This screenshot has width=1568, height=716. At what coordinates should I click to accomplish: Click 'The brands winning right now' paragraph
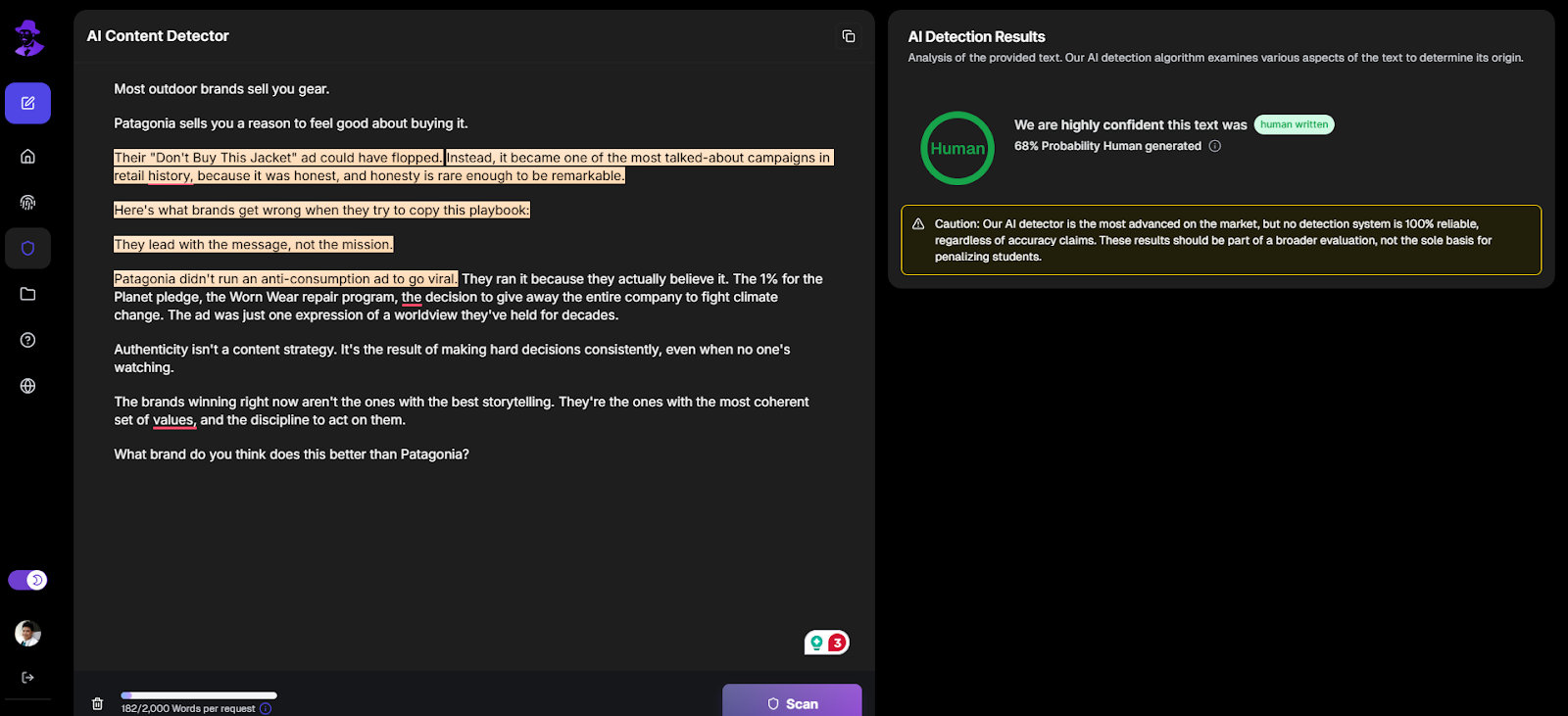(x=462, y=410)
